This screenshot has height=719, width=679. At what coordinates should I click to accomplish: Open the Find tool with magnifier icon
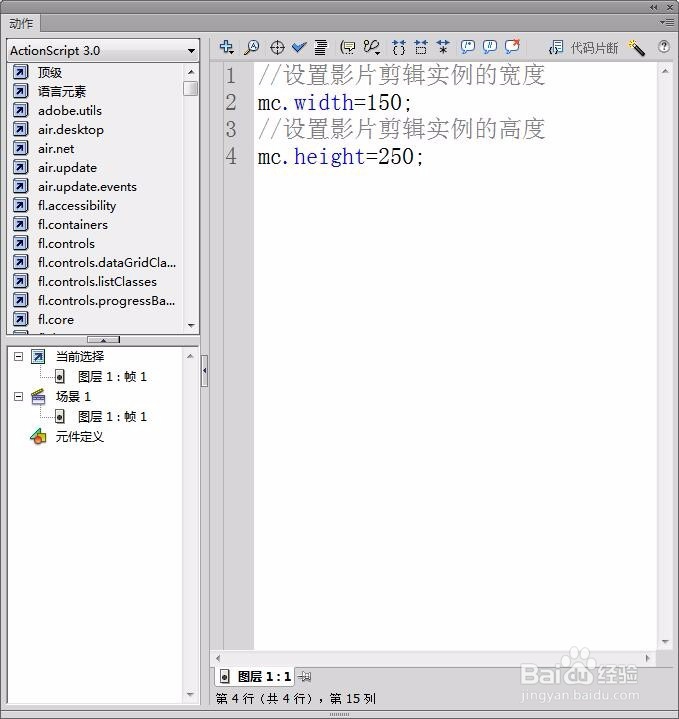pos(251,47)
